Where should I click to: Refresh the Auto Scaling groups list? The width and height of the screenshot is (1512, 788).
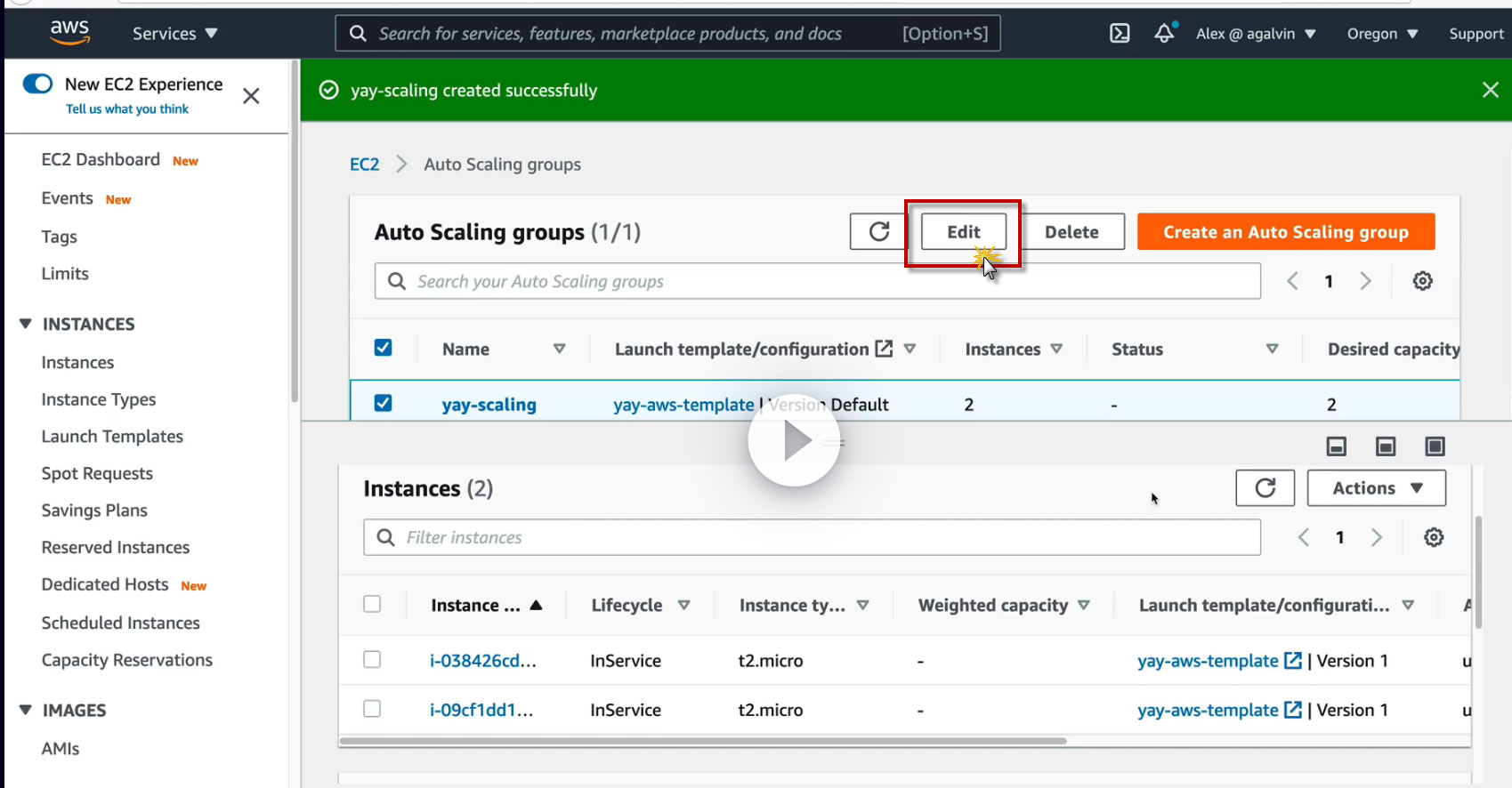point(878,232)
